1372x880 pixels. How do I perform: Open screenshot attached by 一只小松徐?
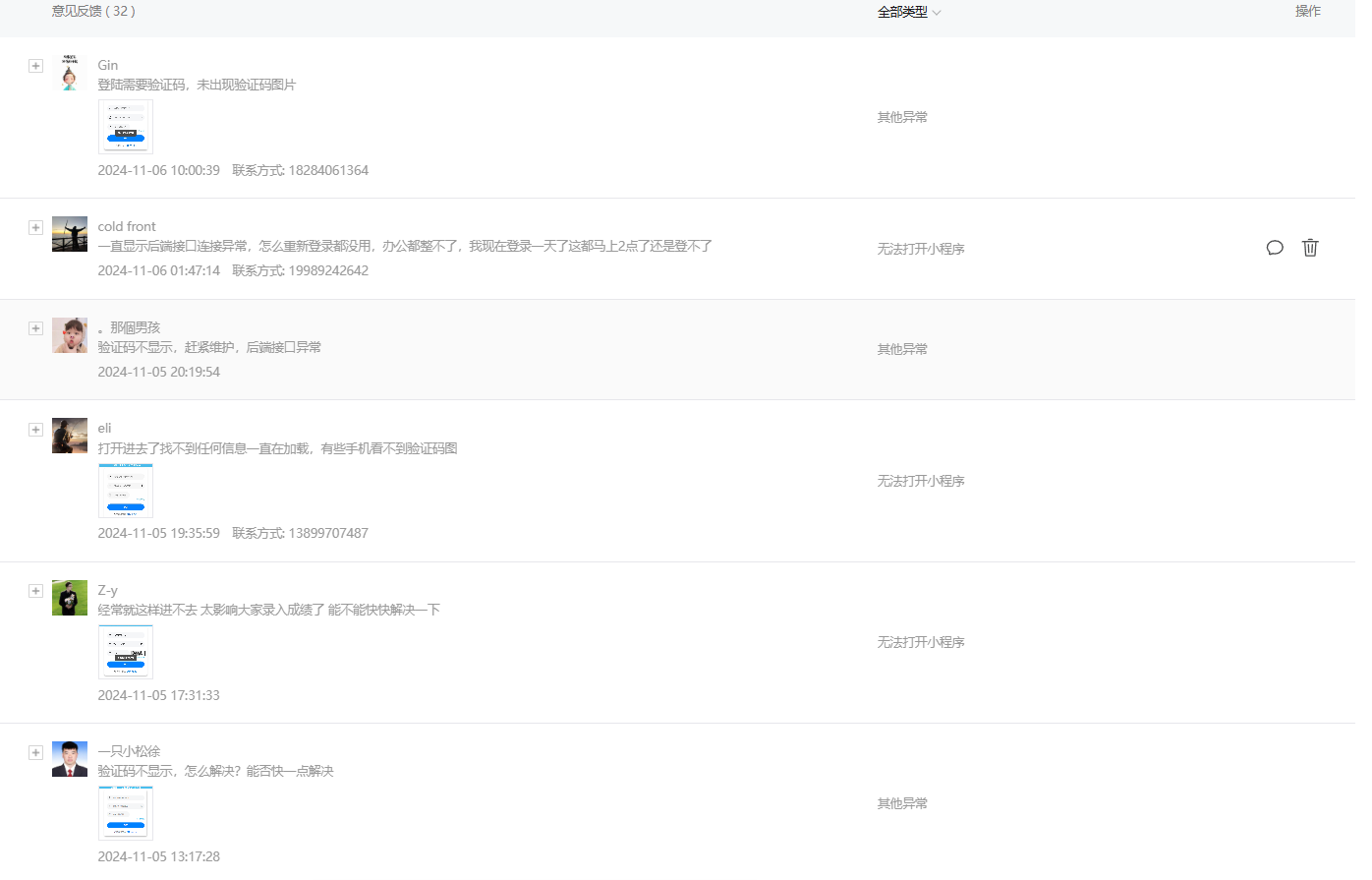tap(126, 812)
